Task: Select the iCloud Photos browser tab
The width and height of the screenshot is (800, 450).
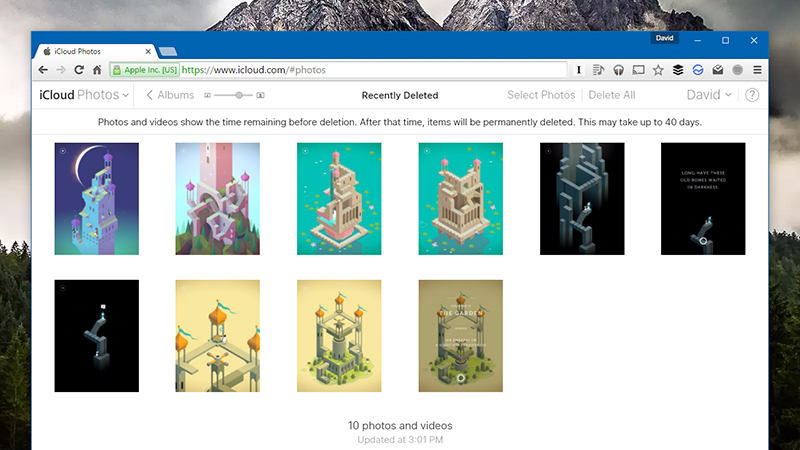Action: [94, 52]
